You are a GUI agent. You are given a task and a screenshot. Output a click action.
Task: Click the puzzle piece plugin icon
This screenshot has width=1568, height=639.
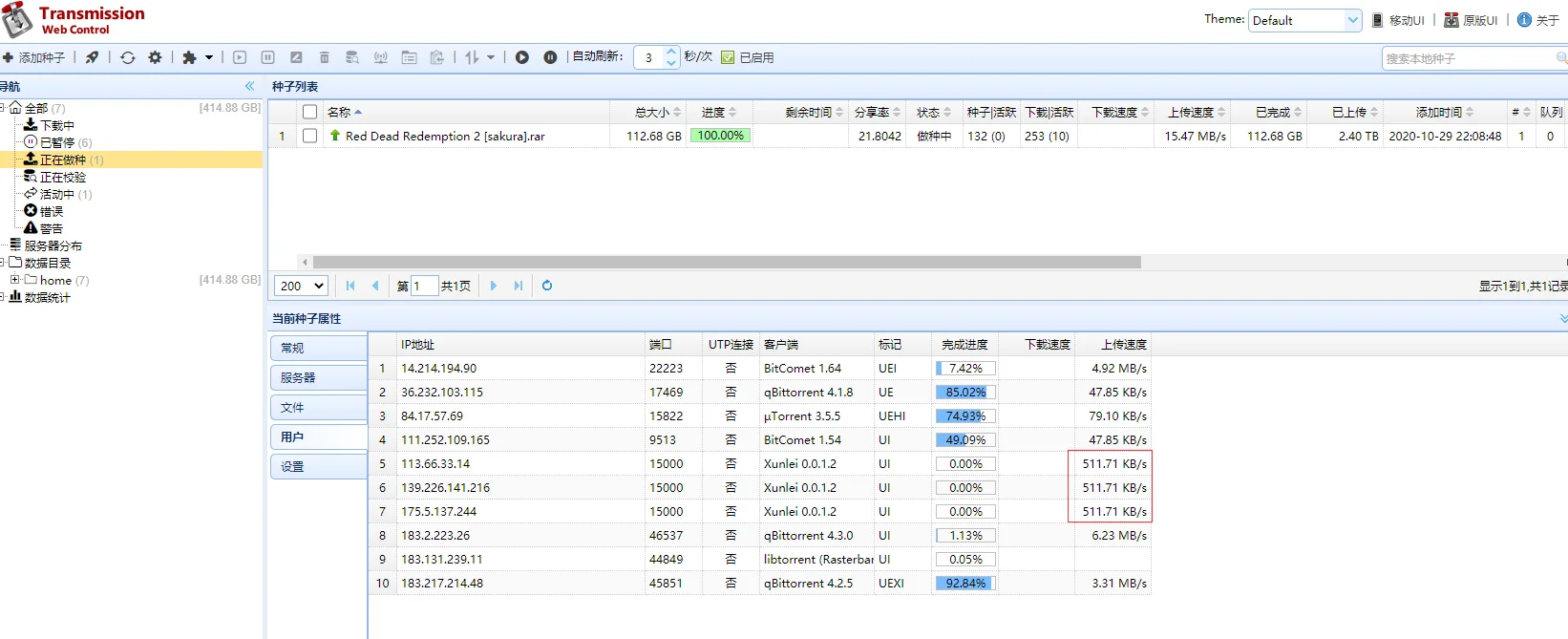pos(189,57)
